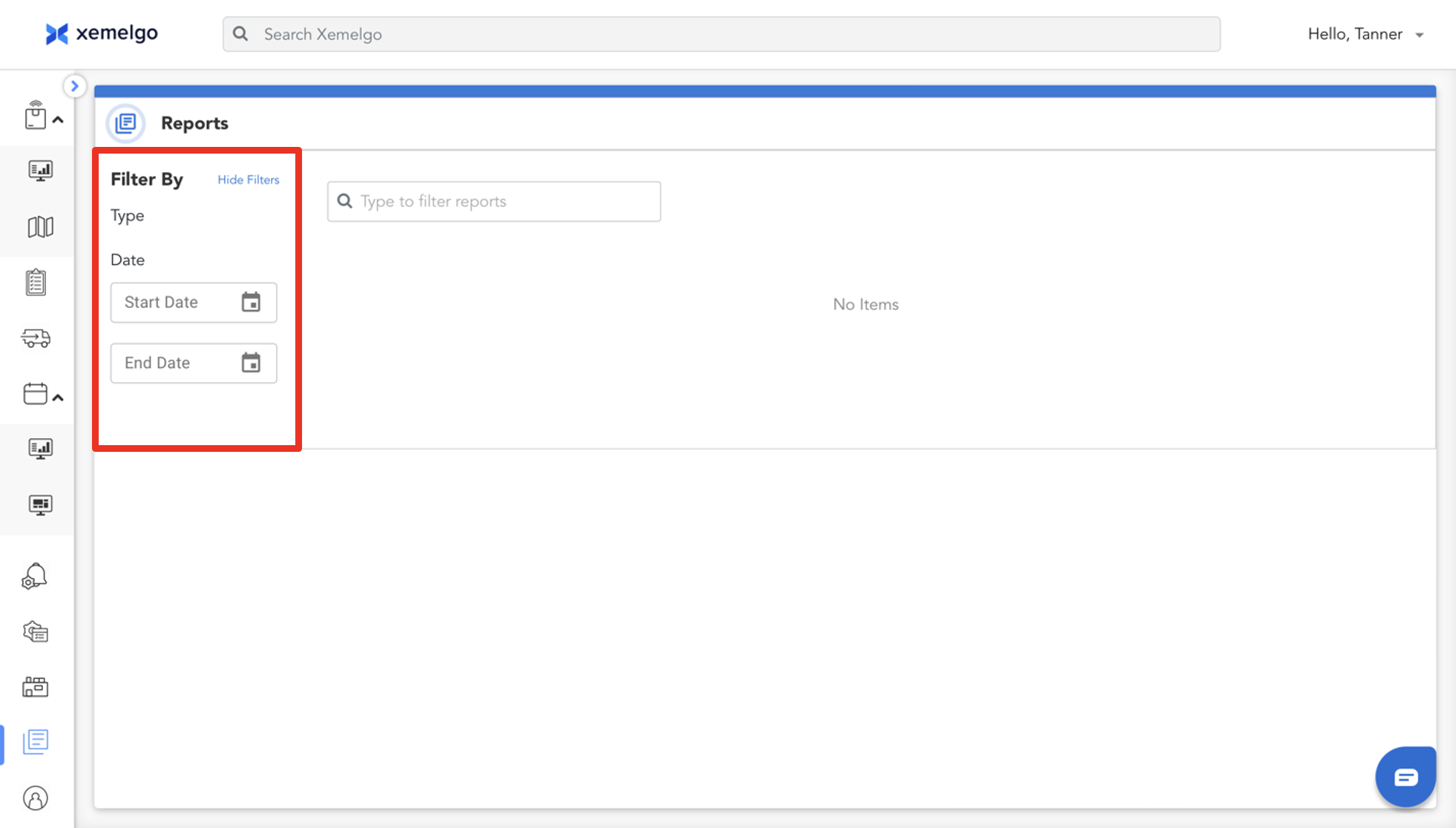Open the map view sidebar icon
This screenshot has width=1456, height=828.
click(x=40, y=227)
